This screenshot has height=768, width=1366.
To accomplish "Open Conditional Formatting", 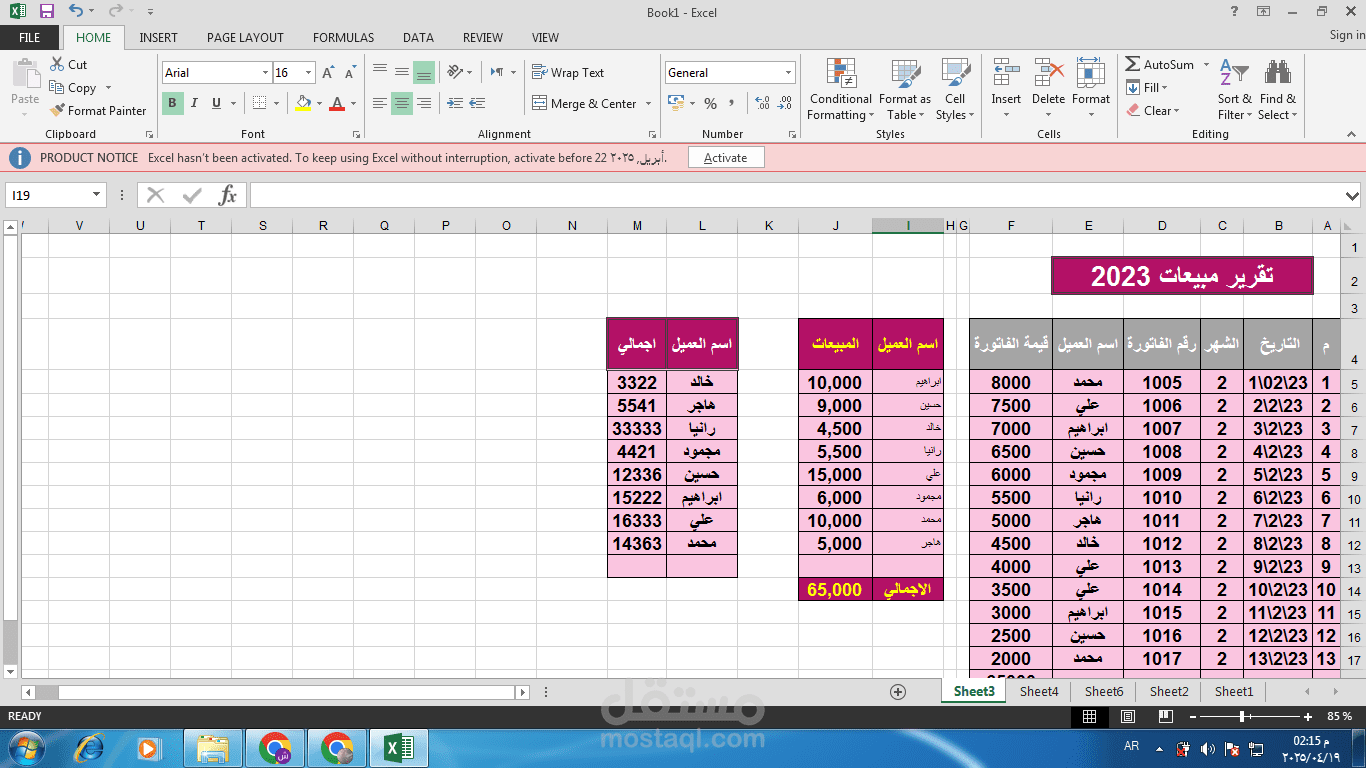I will [x=841, y=90].
